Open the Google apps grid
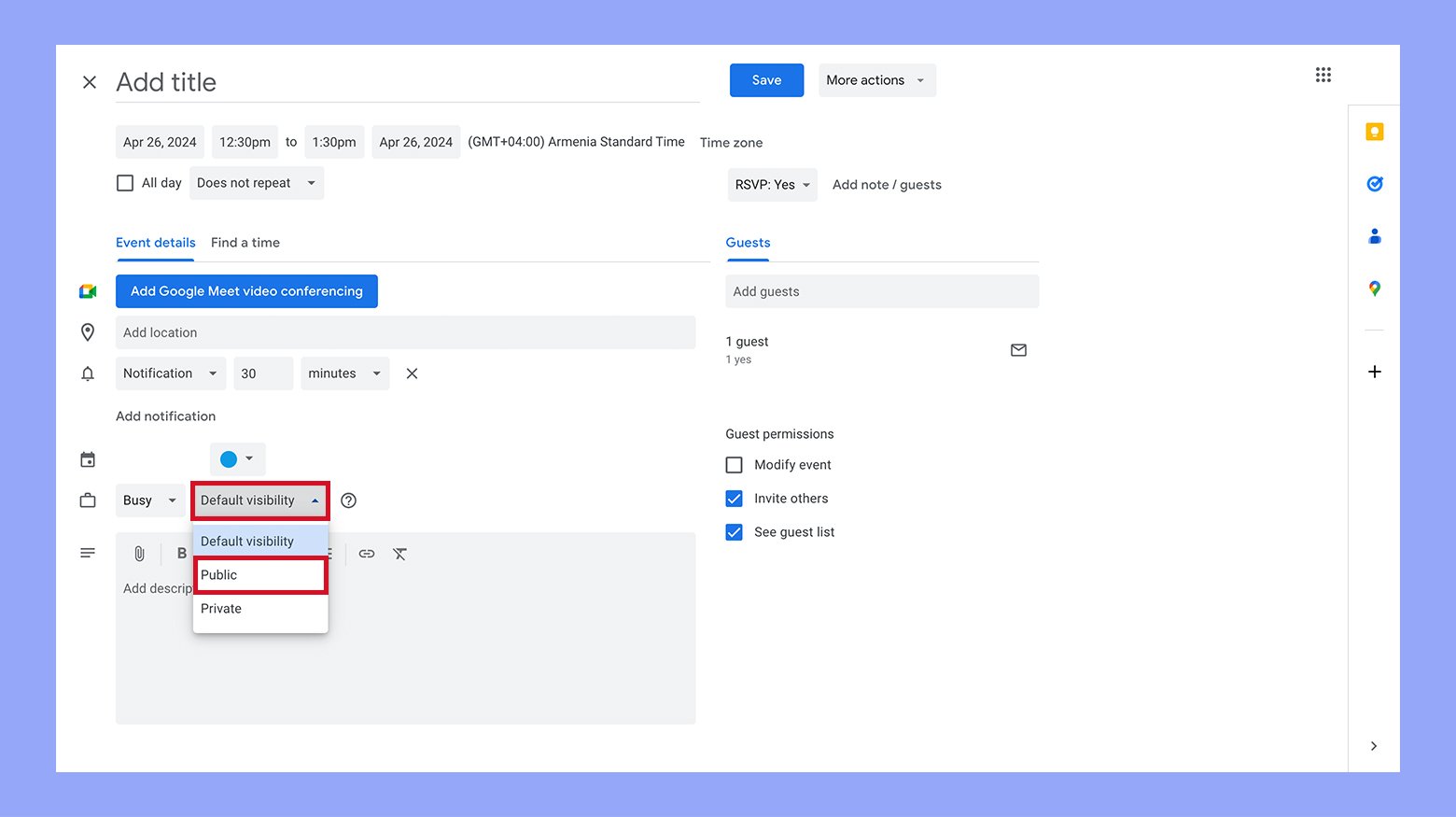This screenshot has width=1456, height=817. pos(1323,75)
